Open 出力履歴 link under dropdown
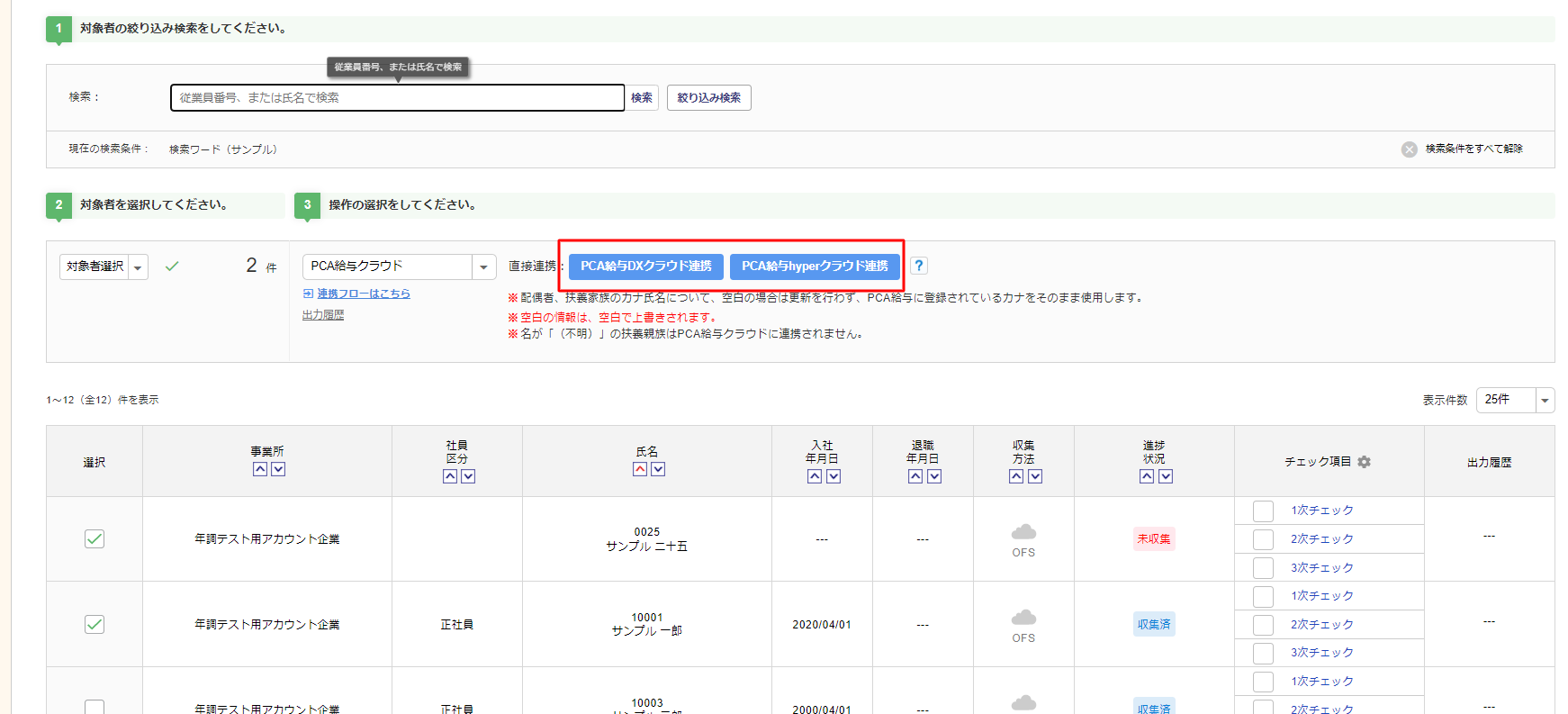 pos(323,315)
